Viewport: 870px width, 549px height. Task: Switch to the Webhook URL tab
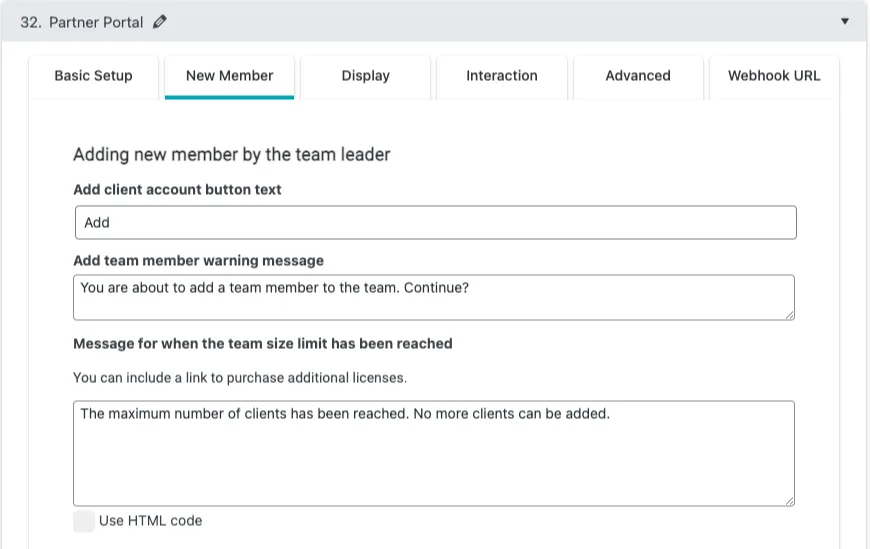tap(773, 76)
